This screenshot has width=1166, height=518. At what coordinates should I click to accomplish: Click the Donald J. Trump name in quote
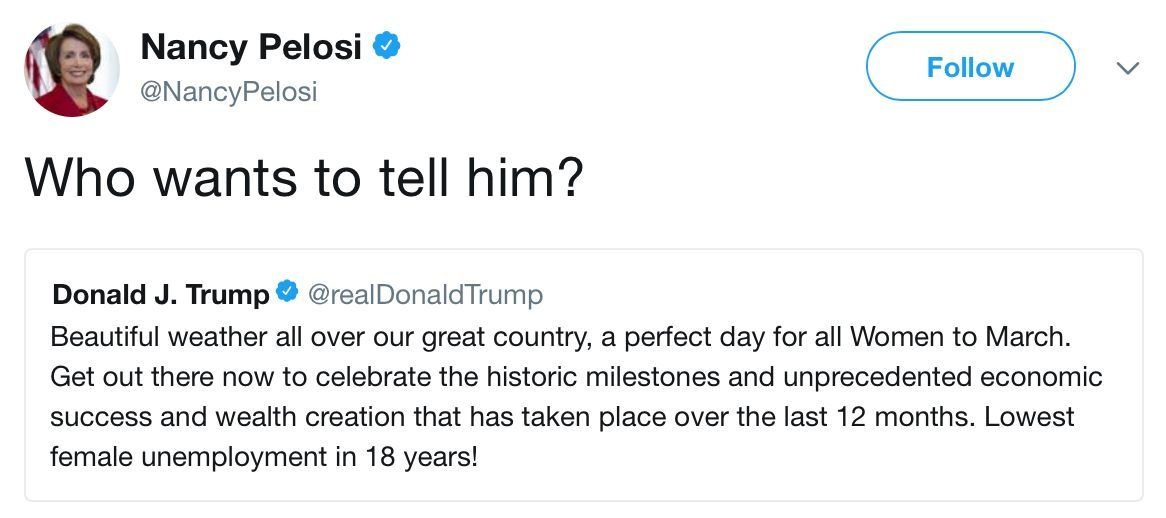(160, 295)
